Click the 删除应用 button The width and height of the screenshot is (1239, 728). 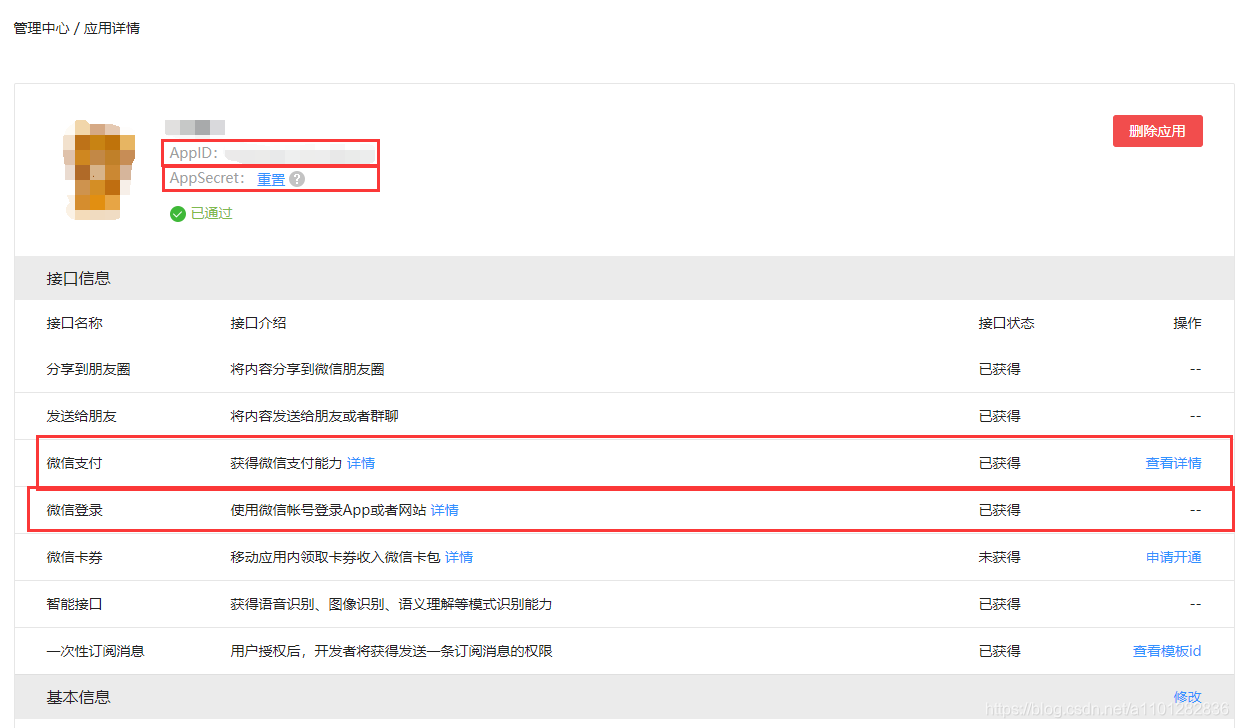[x=1157, y=131]
